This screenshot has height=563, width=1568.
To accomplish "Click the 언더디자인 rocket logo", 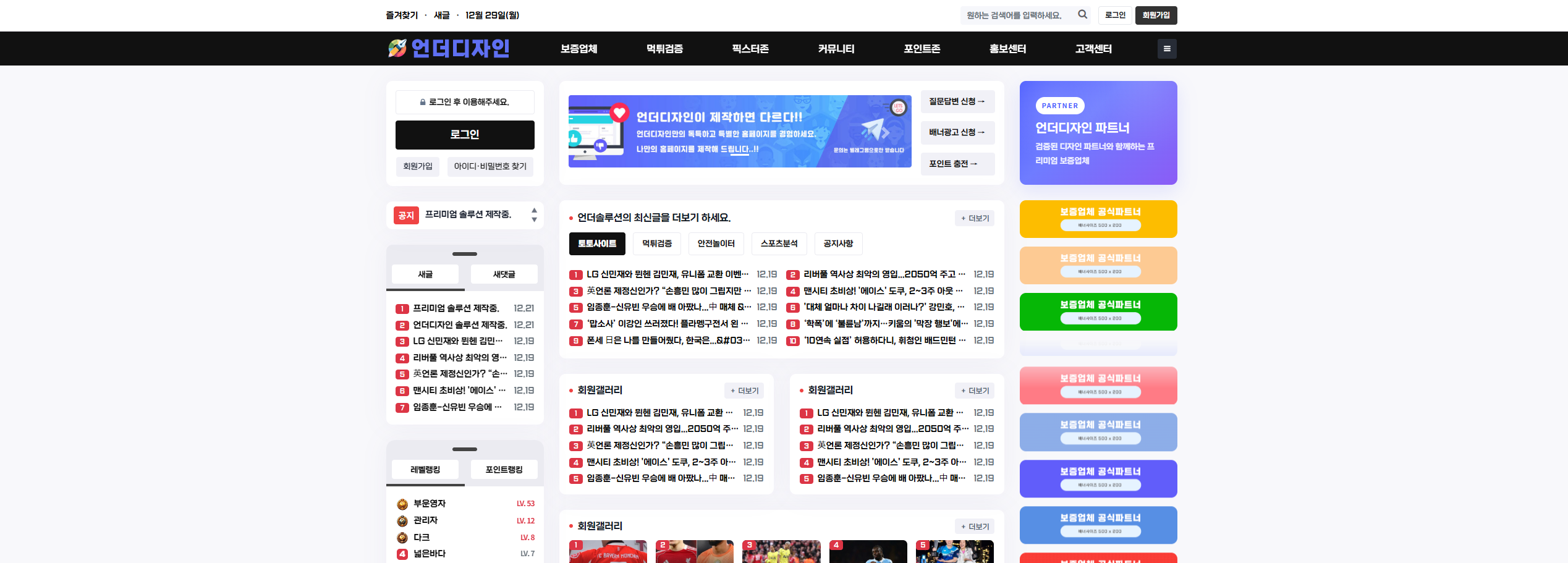I will 448,48.
